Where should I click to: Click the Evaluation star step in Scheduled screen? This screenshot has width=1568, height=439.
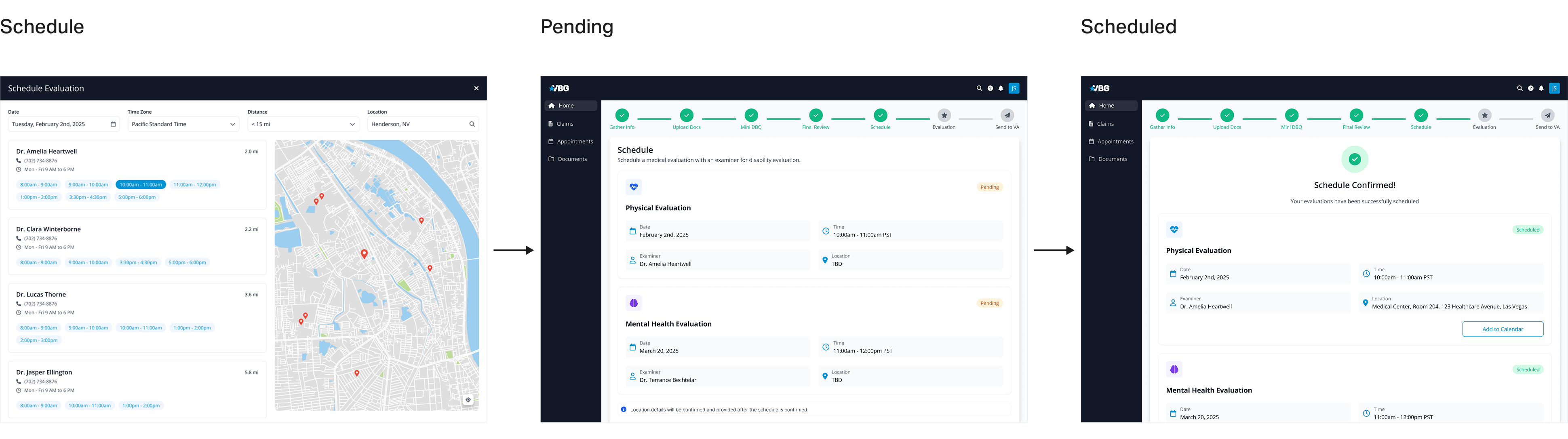coord(1485,115)
